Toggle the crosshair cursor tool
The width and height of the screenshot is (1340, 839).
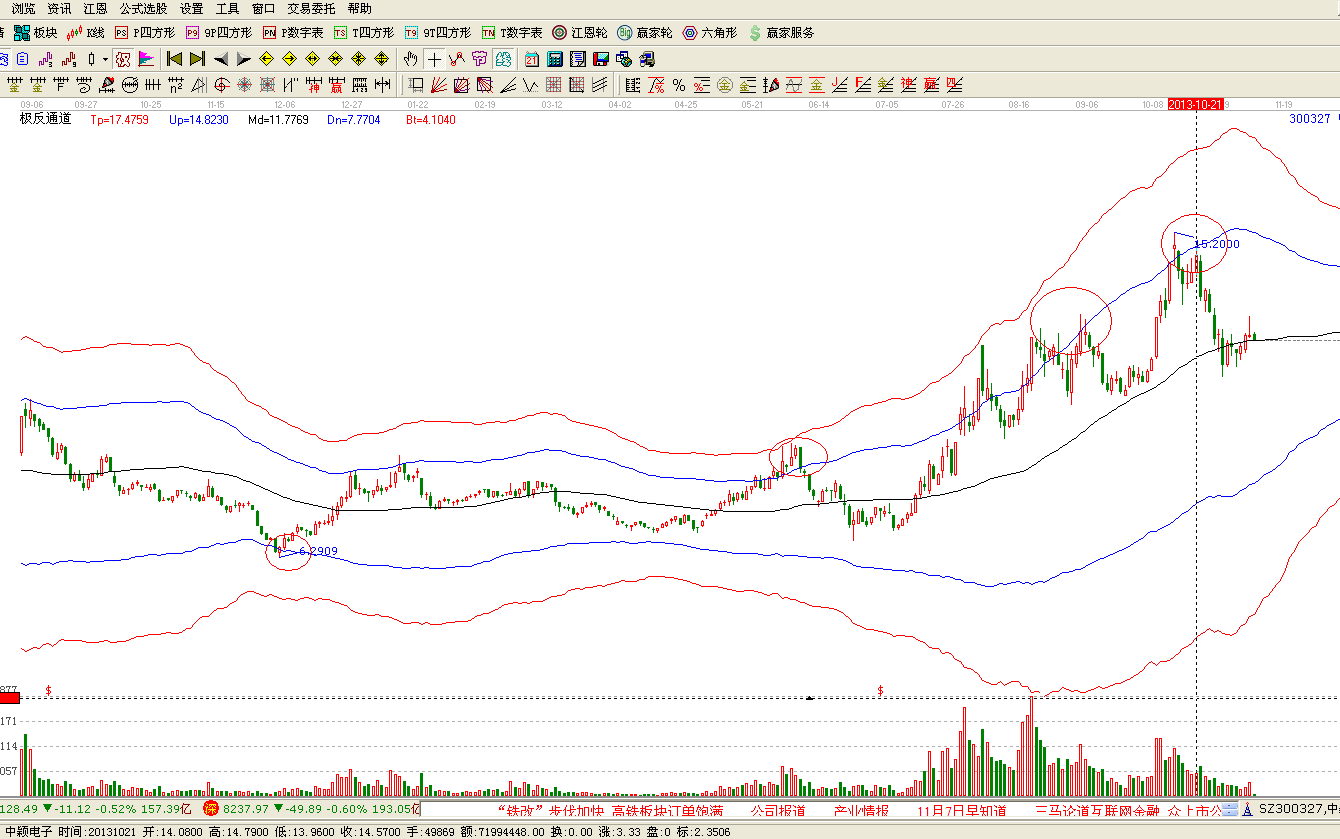click(x=434, y=59)
